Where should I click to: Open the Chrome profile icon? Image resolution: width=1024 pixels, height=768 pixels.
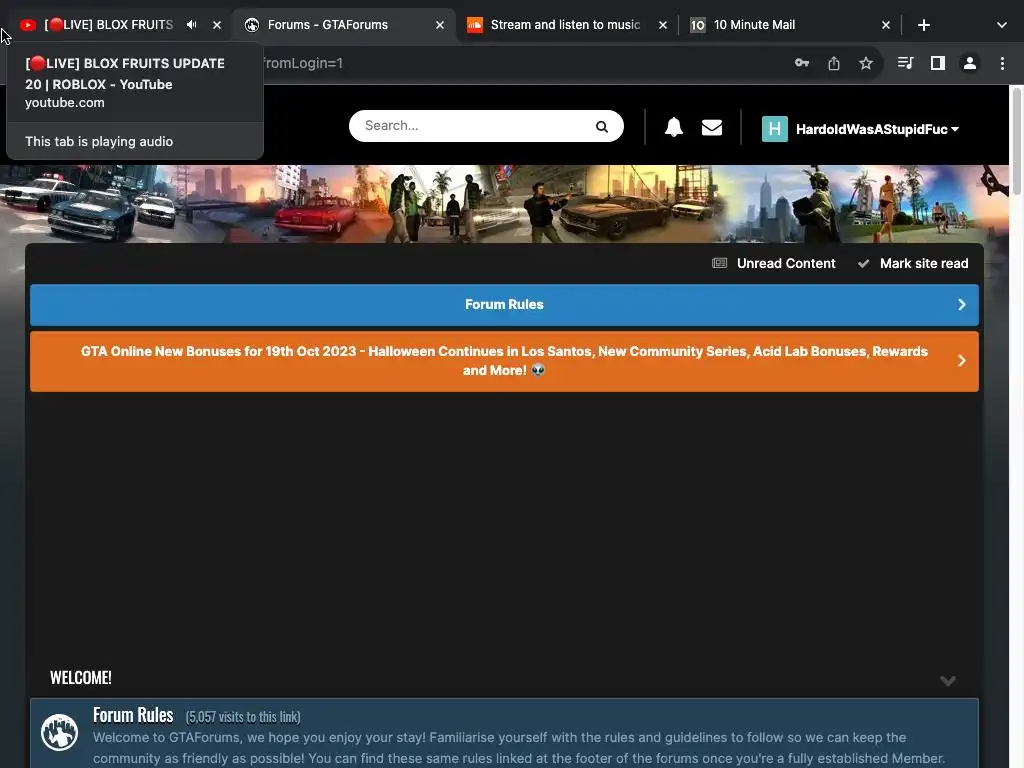pyautogui.click(x=970, y=63)
